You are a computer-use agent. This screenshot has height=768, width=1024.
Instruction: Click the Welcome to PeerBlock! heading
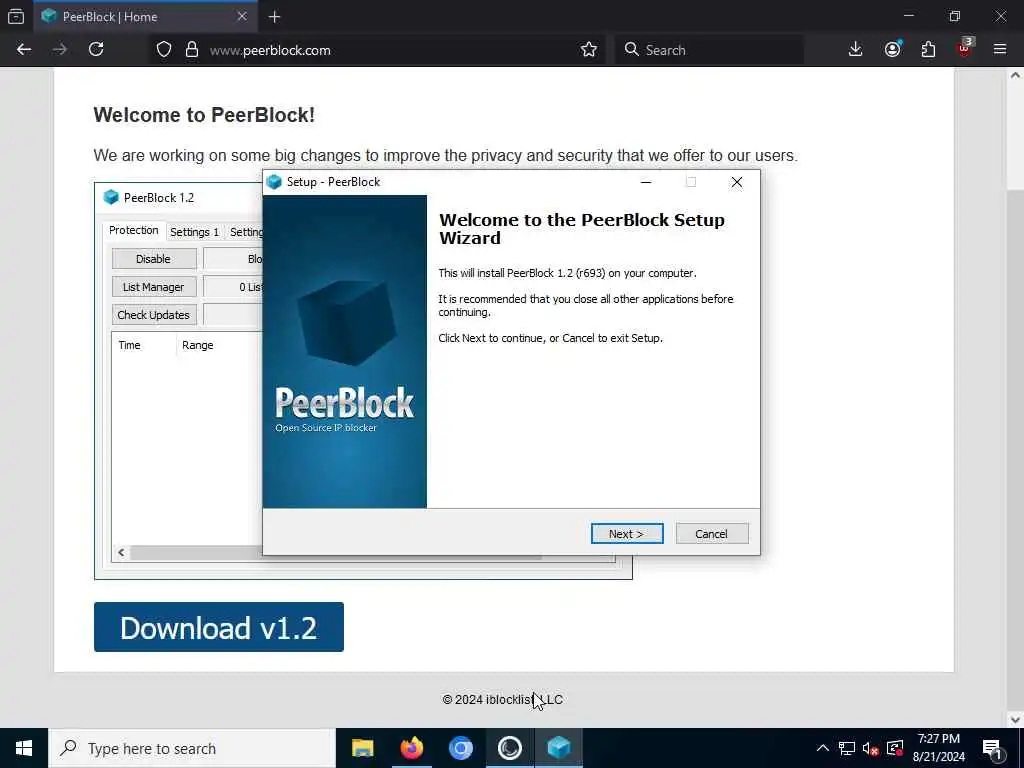click(x=204, y=115)
